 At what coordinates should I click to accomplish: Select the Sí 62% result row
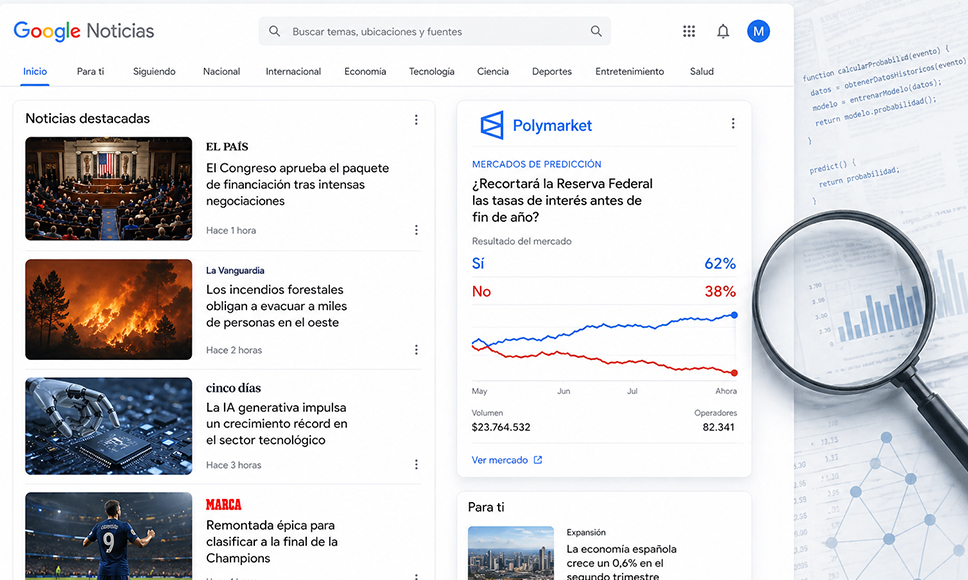pos(604,263)
